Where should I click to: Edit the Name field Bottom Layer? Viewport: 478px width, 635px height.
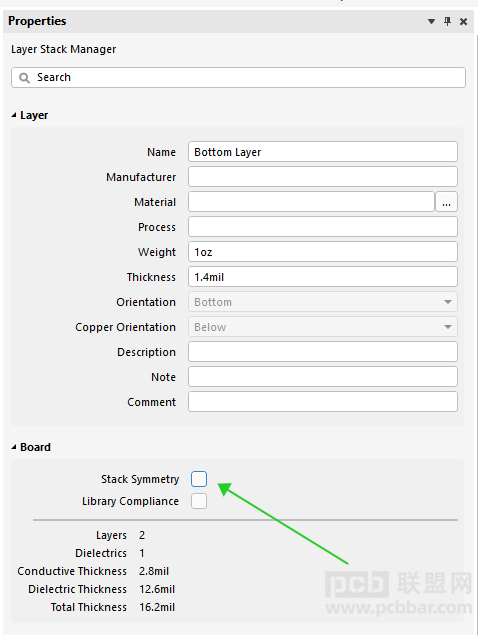pos(323,152)
